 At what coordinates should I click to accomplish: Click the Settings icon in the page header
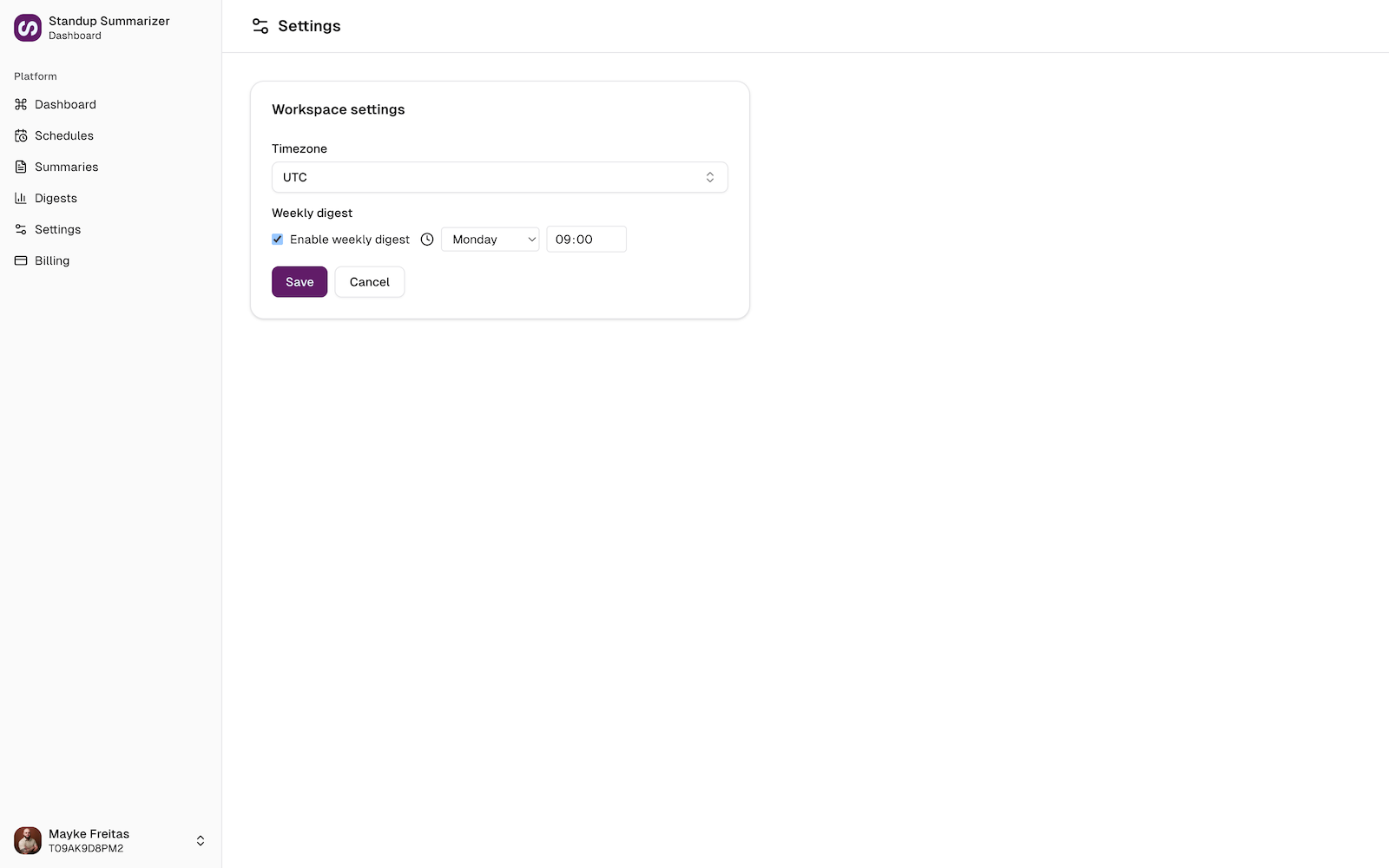tap(260, 26)
